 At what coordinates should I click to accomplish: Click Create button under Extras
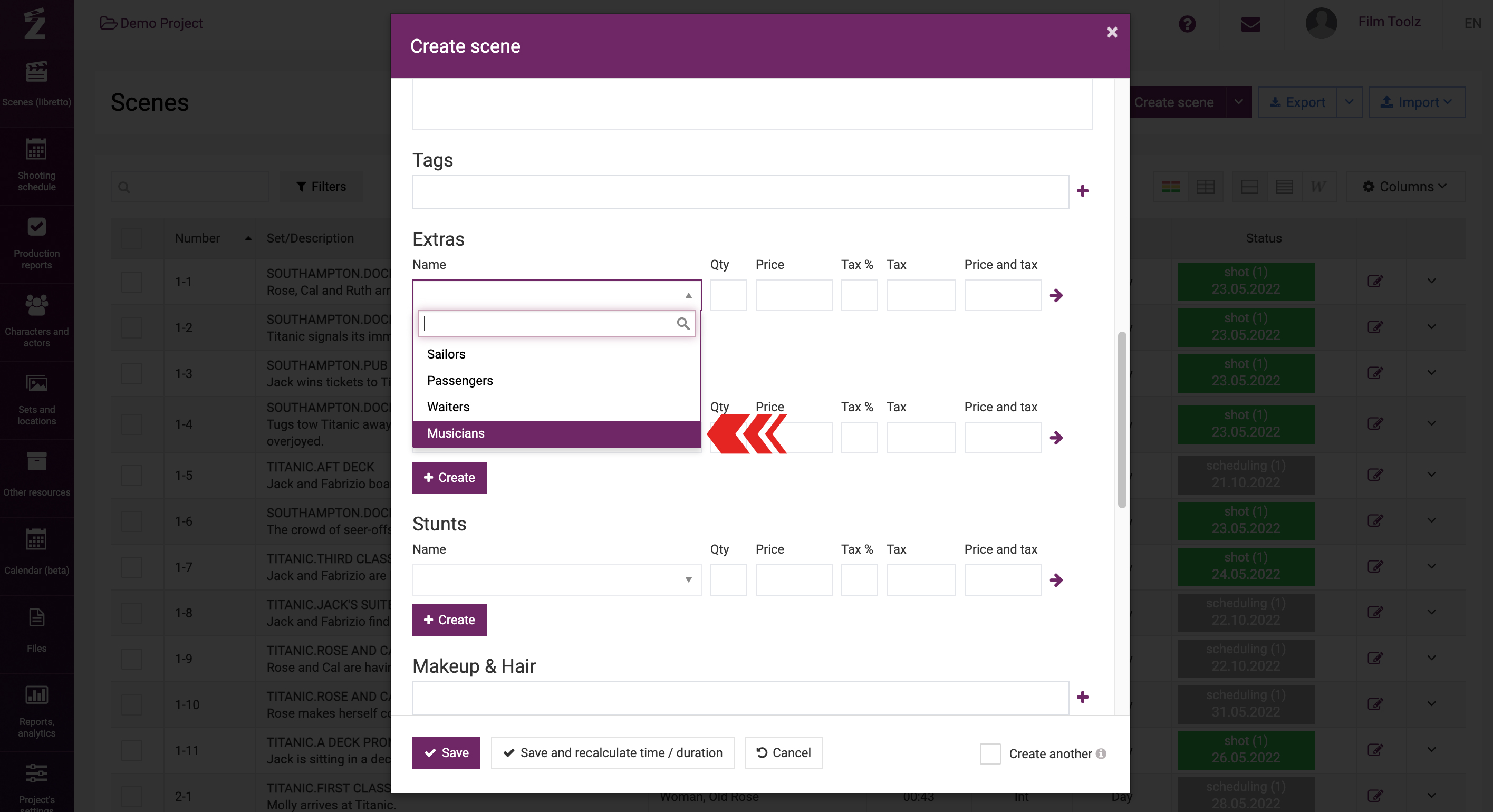[449, 478]
